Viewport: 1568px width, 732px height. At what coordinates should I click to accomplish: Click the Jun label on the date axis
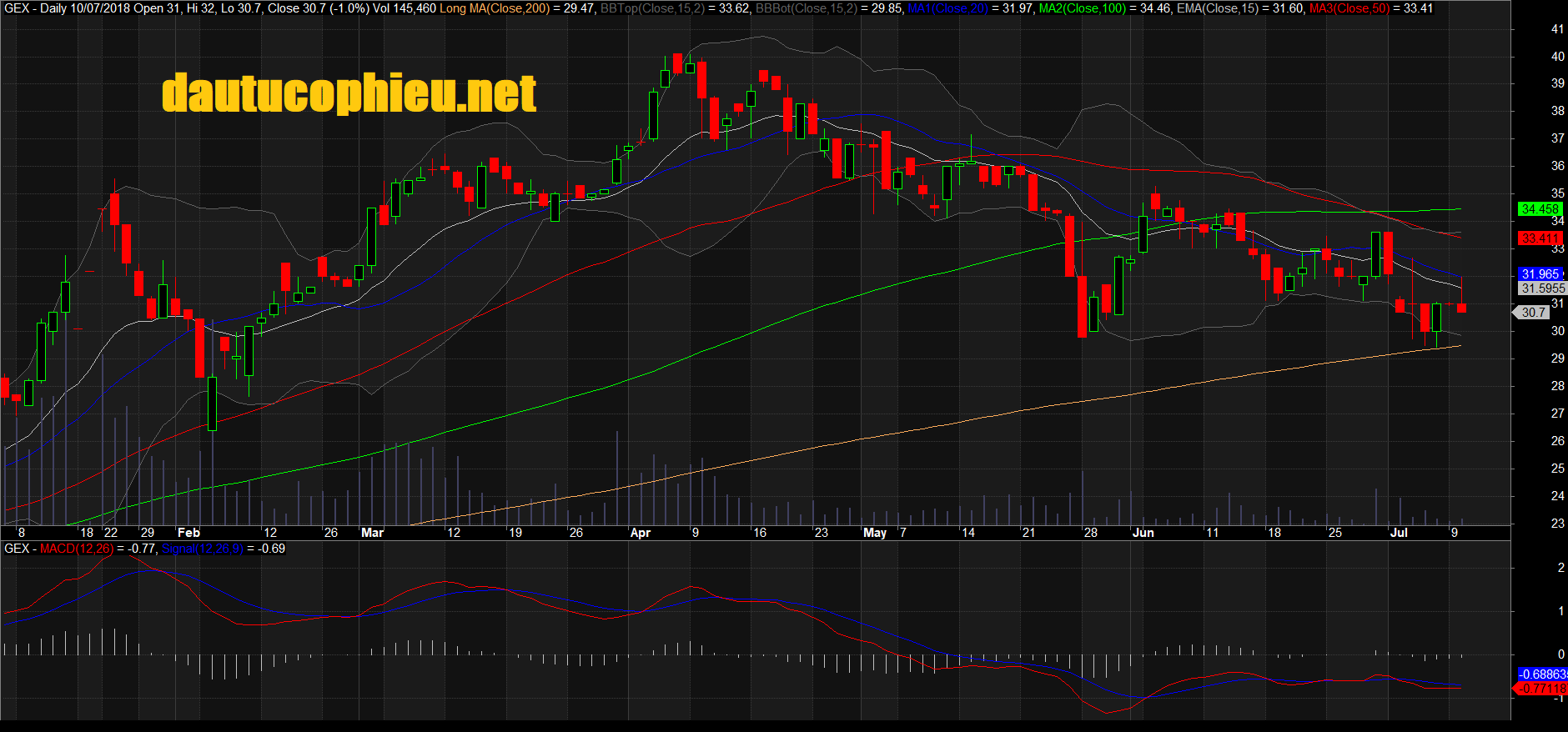(1143, 532)
